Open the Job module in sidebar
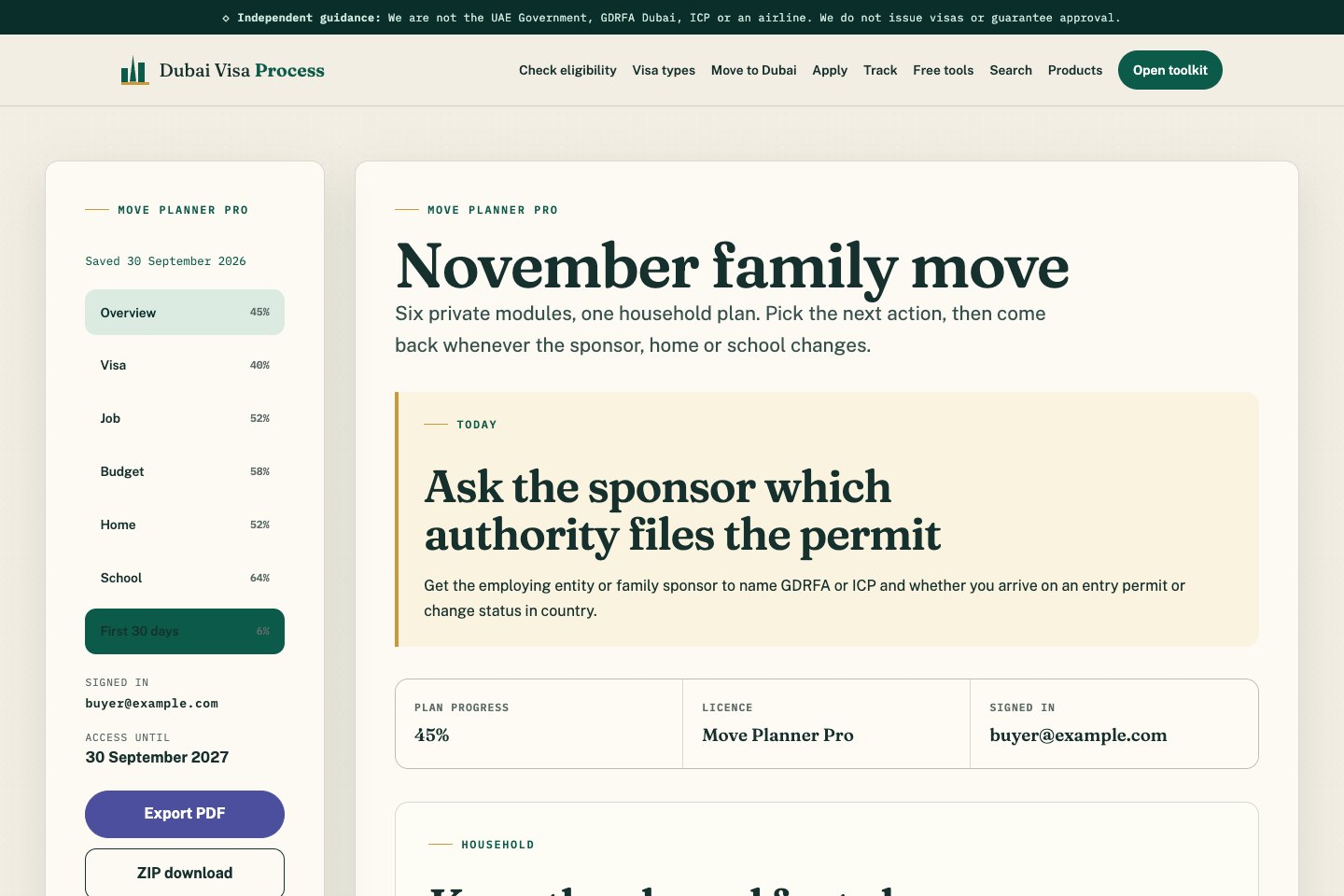Image resolution: width=1344 pixels, height=896 pixels. 185,418
